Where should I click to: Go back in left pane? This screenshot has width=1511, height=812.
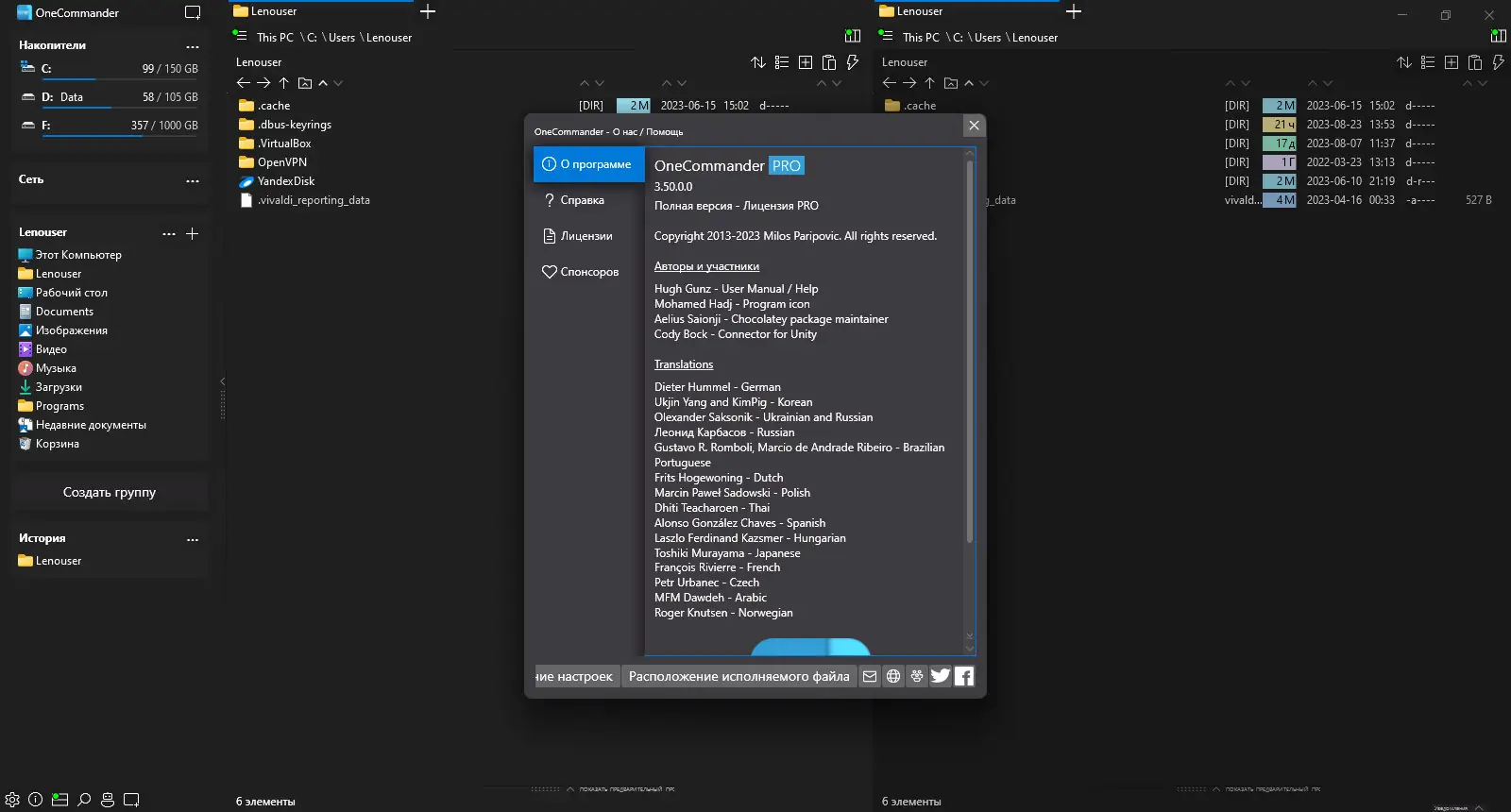tap(244, 83)
